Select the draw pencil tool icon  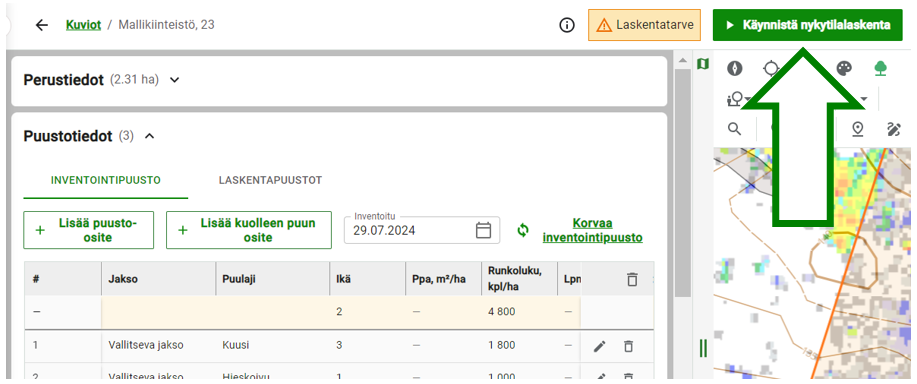[x=893, y=129]
